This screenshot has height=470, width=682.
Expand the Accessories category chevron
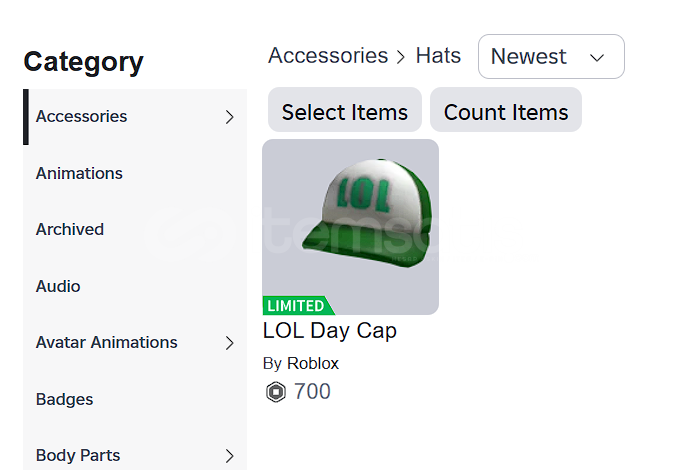[229, 117]
